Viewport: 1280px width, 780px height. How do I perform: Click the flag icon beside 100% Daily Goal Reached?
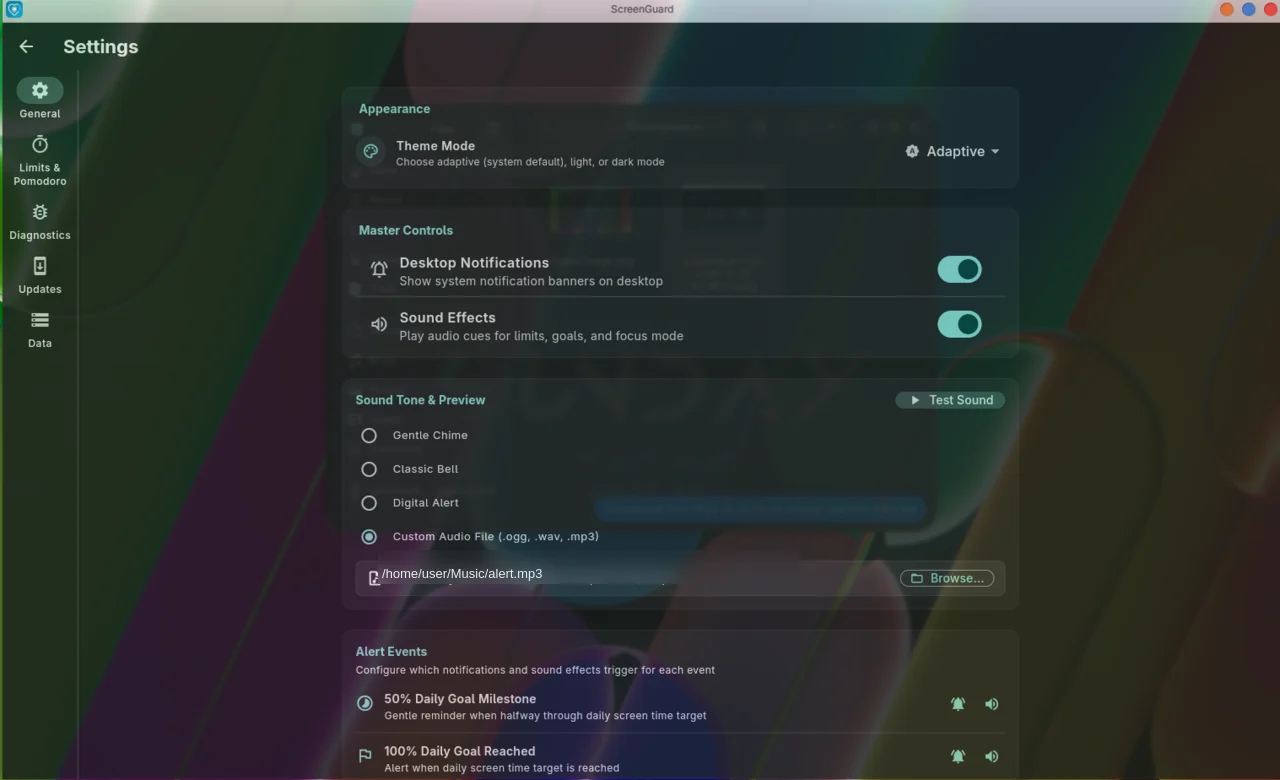point(365,756)
